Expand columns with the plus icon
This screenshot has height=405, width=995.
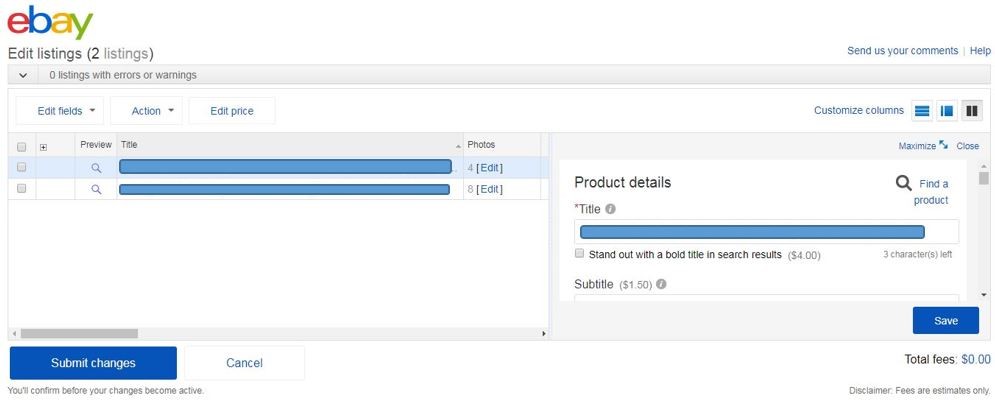(43, 147)
